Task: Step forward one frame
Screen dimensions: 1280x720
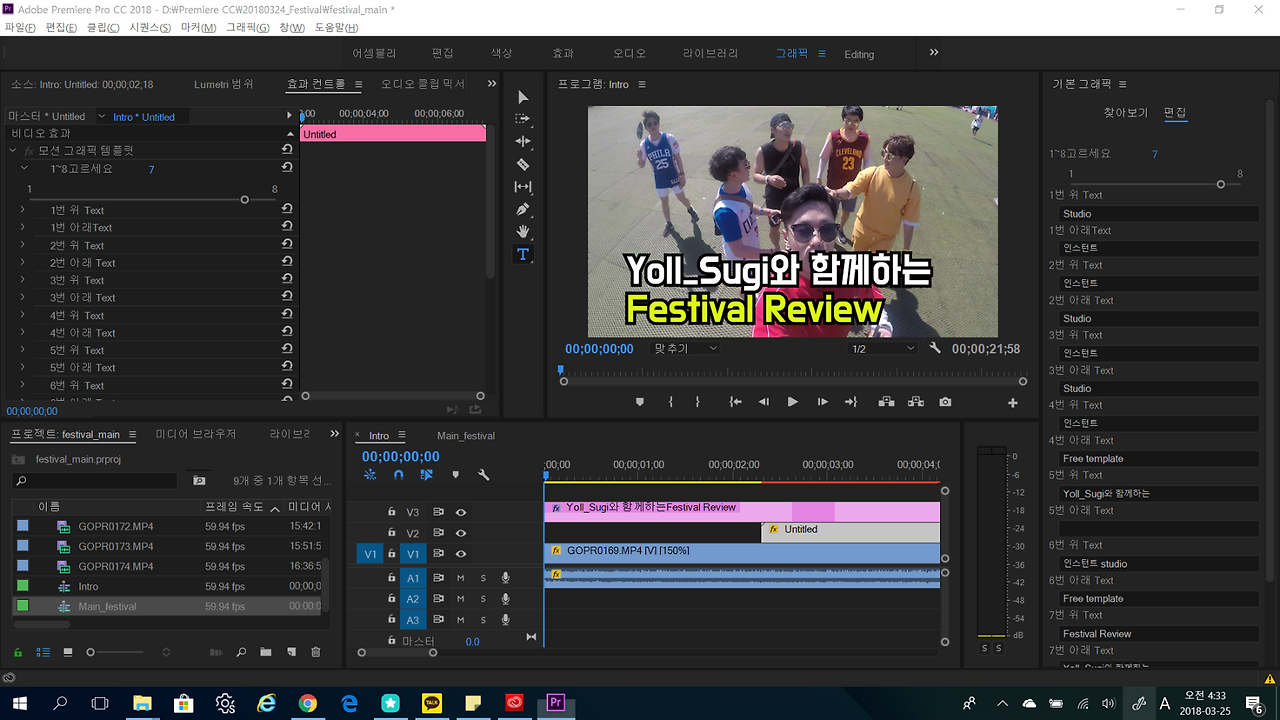Action: pyautogui.click(x=822, y=402)
